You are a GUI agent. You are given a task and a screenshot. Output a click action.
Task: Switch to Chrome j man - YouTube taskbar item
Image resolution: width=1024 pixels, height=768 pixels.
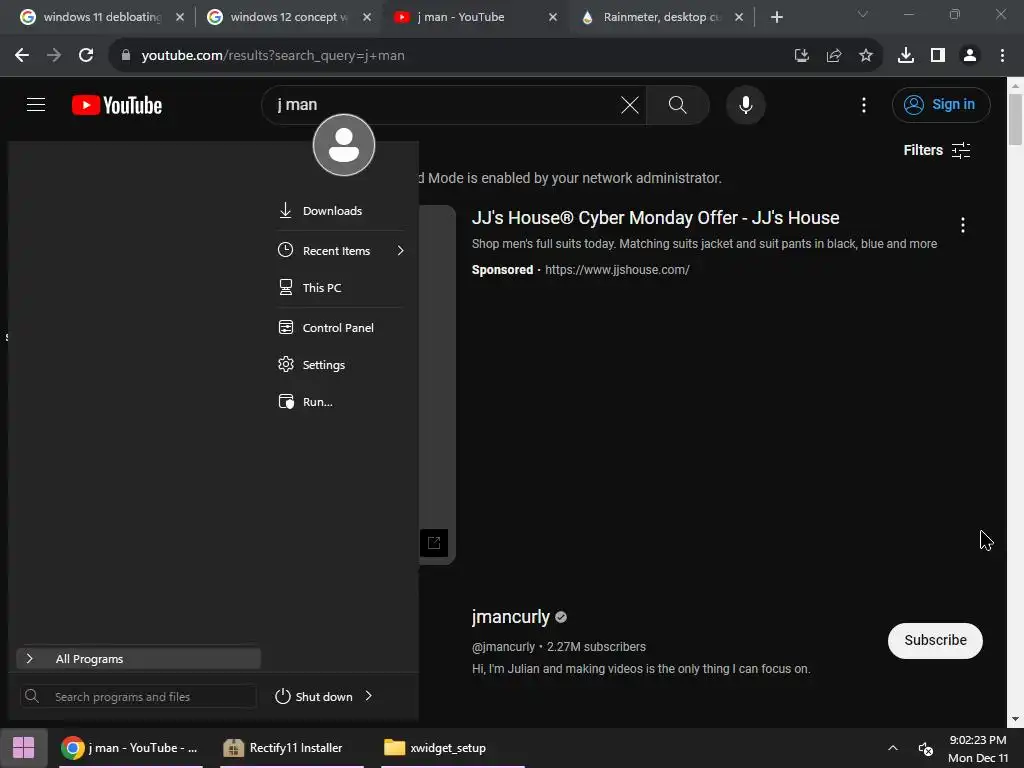coord(130,748)
